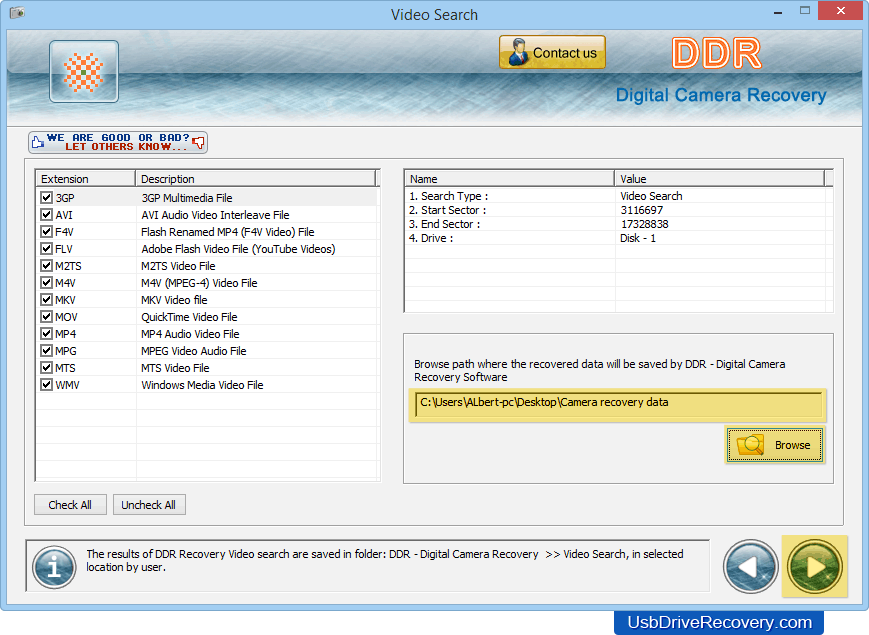Disable the FLV extension checkbox

[x=47, y=248]
